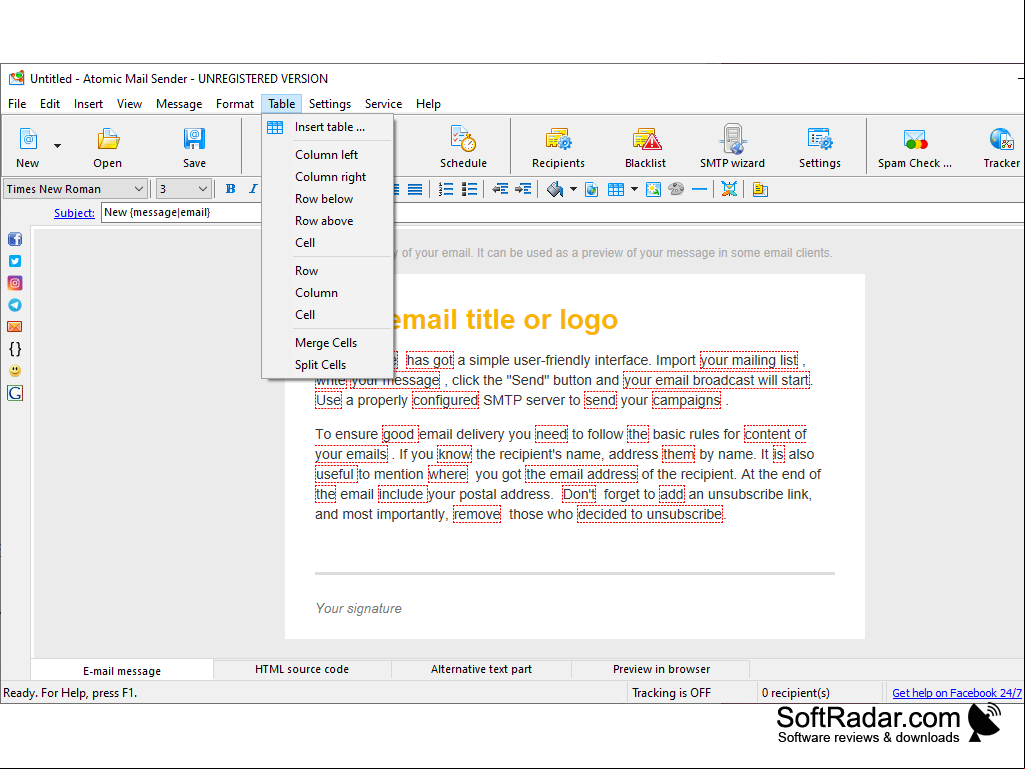Click the Facebook sidebar icon
This screenshot has height=769, width=1025.
(x=15, y=239)
